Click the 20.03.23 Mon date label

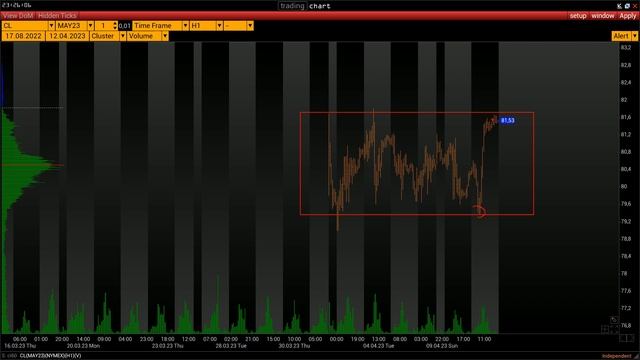(x=83, y=346)
